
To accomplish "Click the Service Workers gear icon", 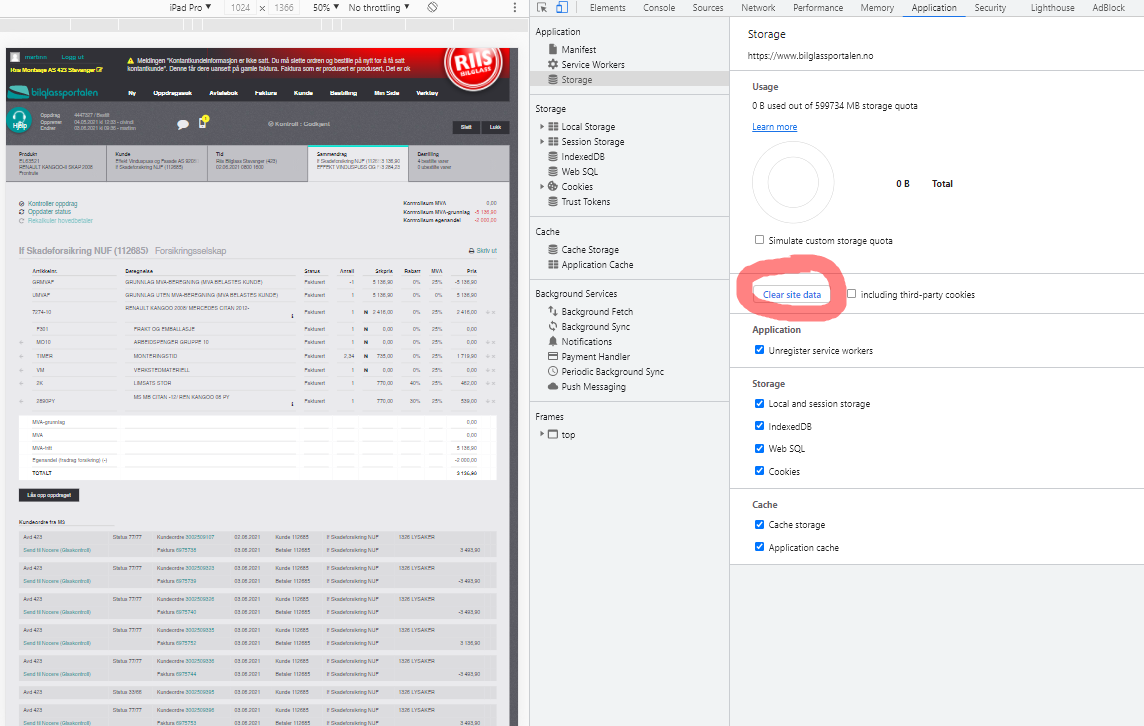I will (553, 64).
